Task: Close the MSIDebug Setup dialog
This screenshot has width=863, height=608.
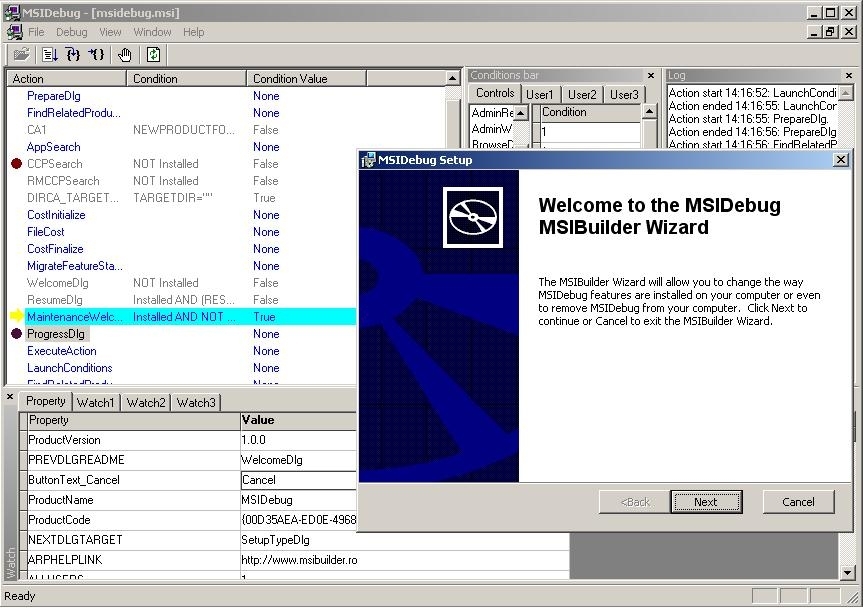Action: click(x=841, y=160)
